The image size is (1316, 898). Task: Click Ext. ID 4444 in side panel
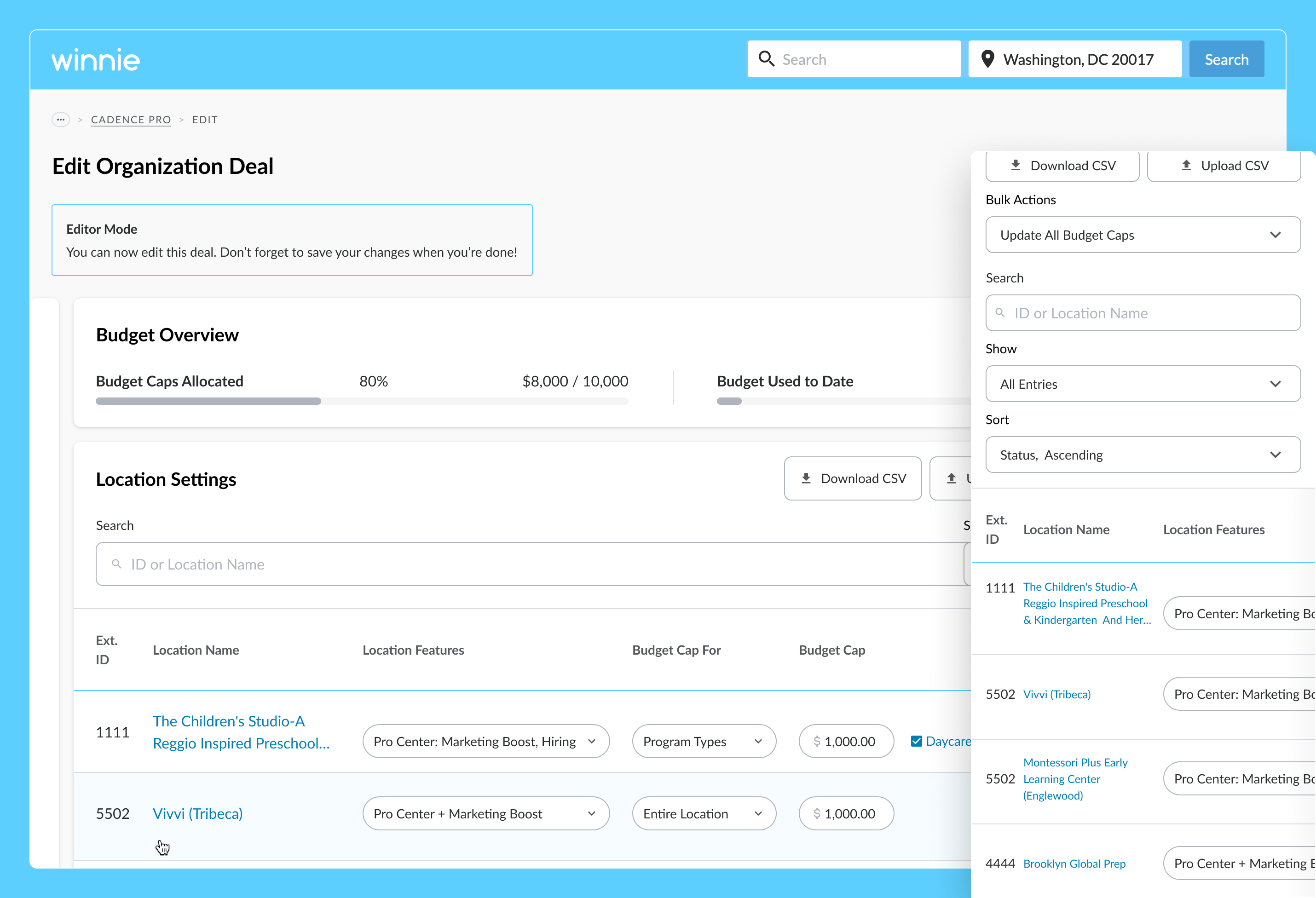1000,863
